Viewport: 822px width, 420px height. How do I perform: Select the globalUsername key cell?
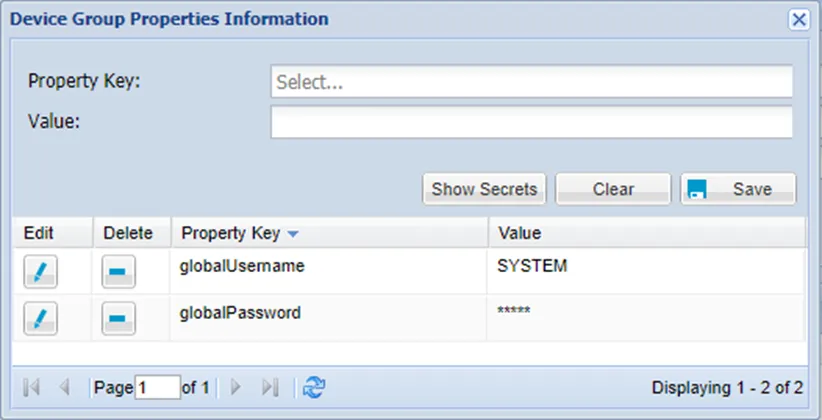pos(329,271)
